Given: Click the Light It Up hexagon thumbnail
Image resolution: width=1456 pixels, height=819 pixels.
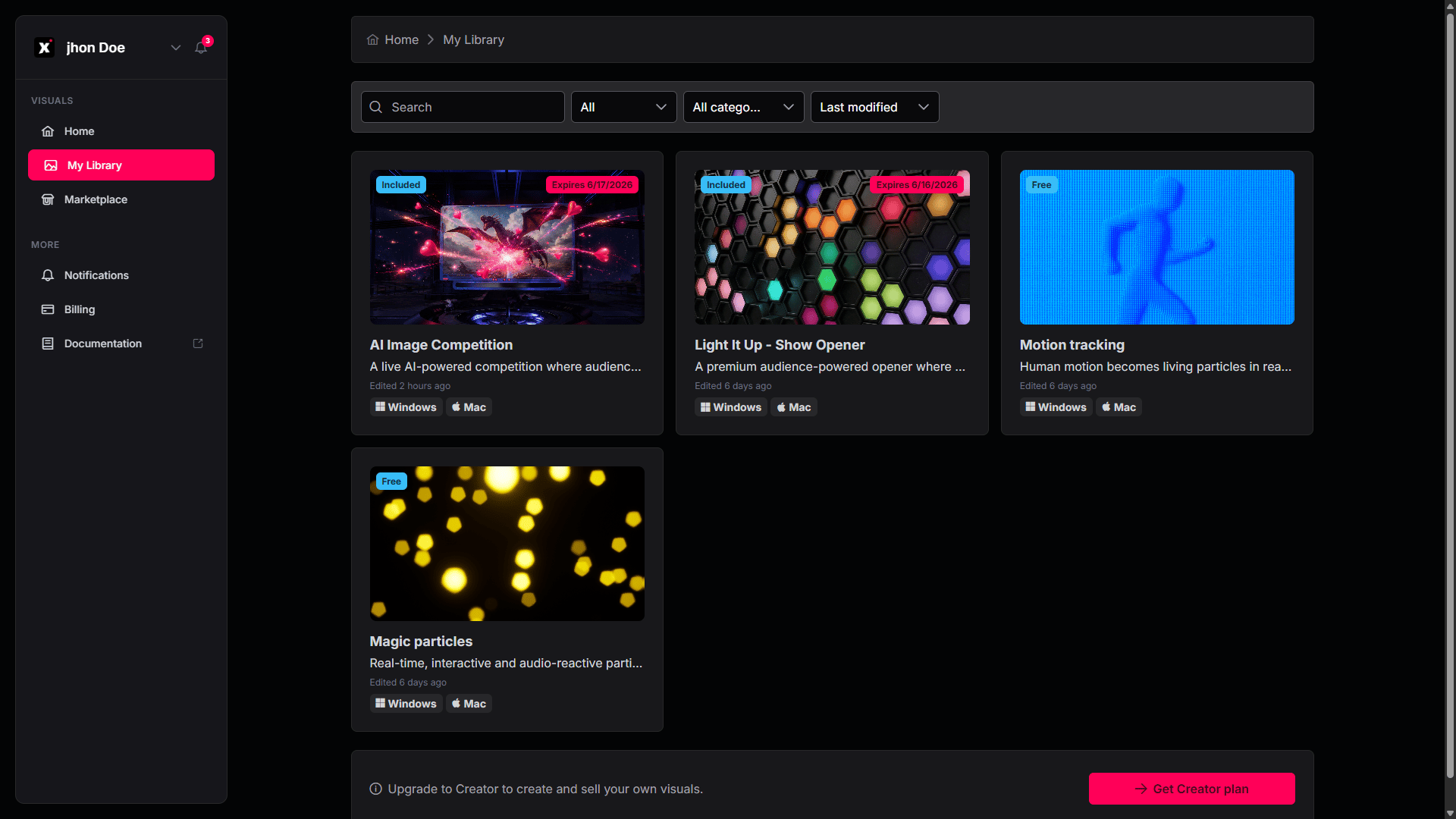Looking at the screenshot, I should pos(832,247).
